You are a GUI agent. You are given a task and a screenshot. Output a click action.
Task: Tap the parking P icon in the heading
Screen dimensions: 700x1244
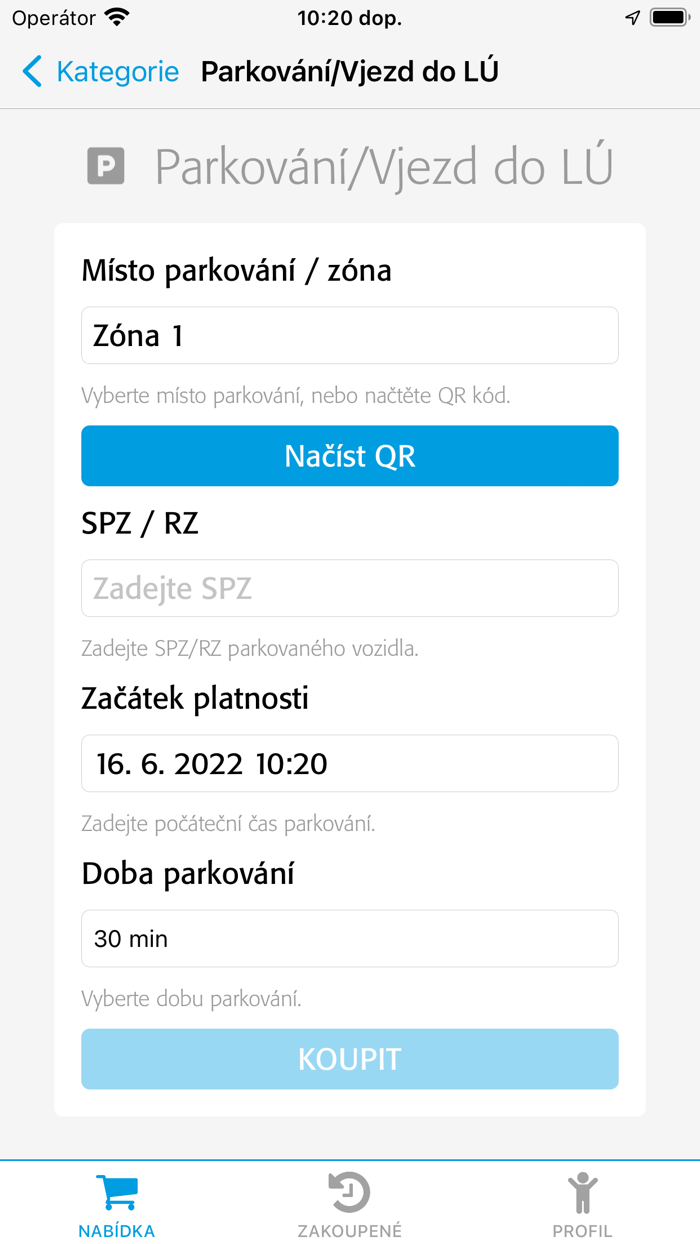[106, 166]
